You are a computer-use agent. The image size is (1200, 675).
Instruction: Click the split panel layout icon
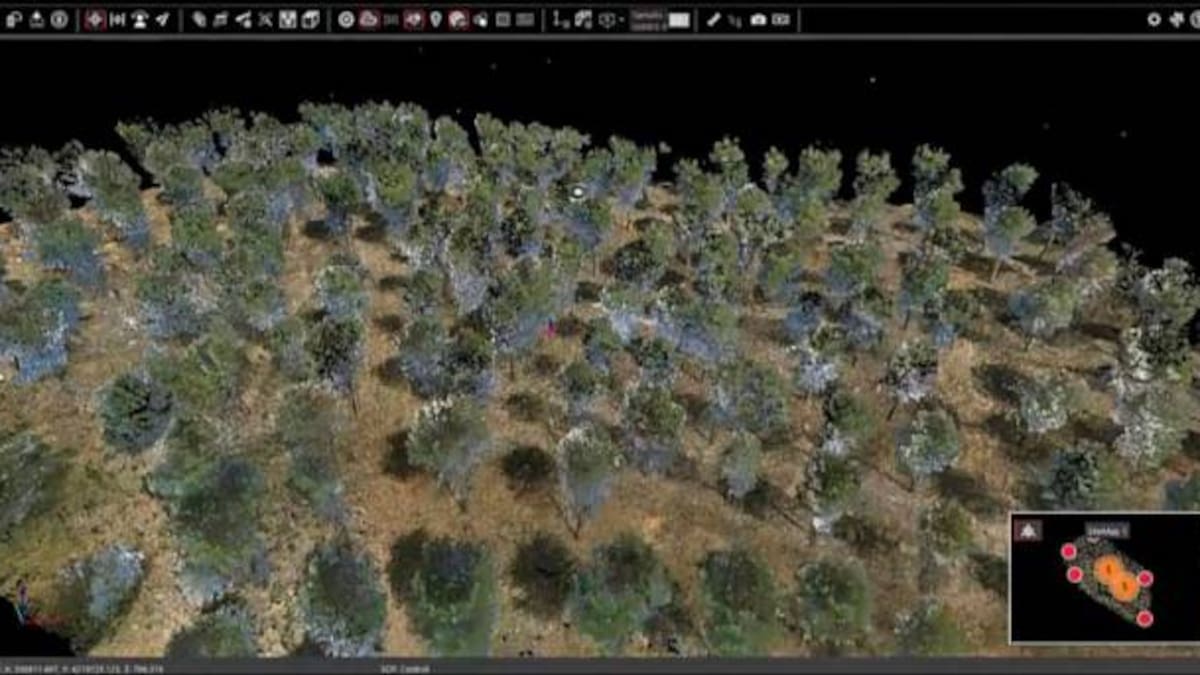pos(525,19)
